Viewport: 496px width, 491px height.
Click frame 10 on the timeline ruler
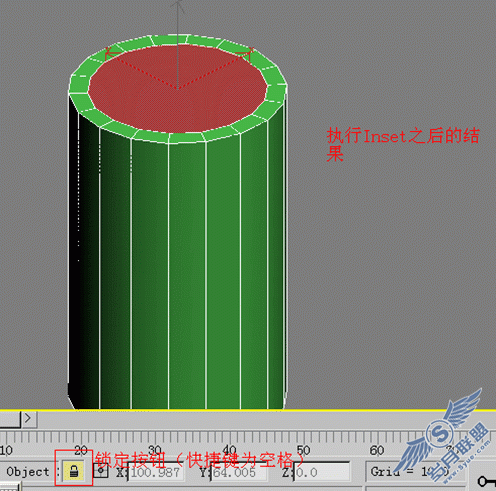[x=6, y=450]
